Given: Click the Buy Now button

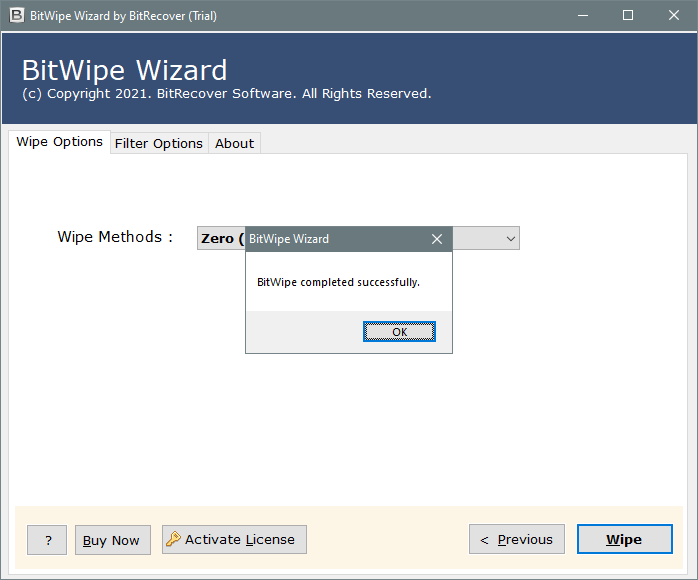Looking at the screenshot, I should point(113,540).
